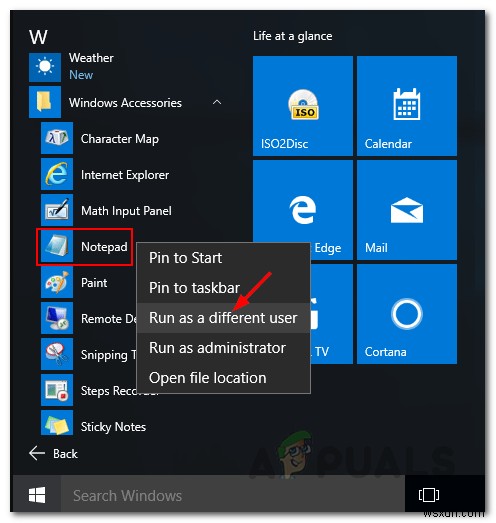496x523 pixels.
Task: Click the Windows Accessories folder icon
Action: [x=45, y=102]
